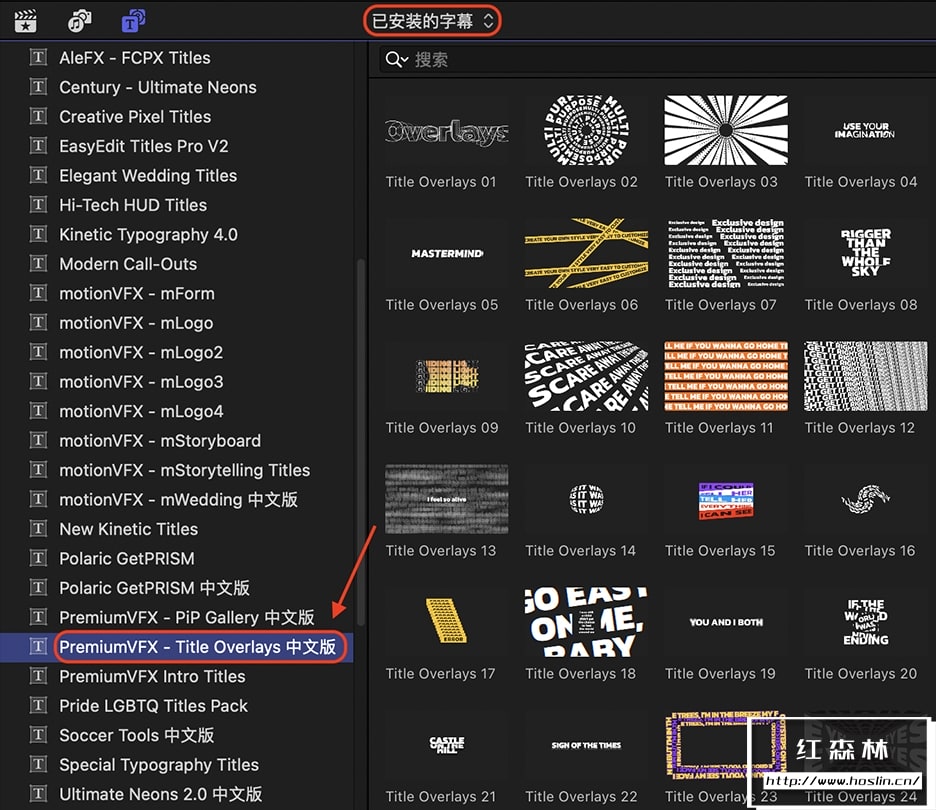Select Title Overlays 09 thumbnail
Viewport: 936px width, 810px height.
pyautogui.click(x=447, y=377)
